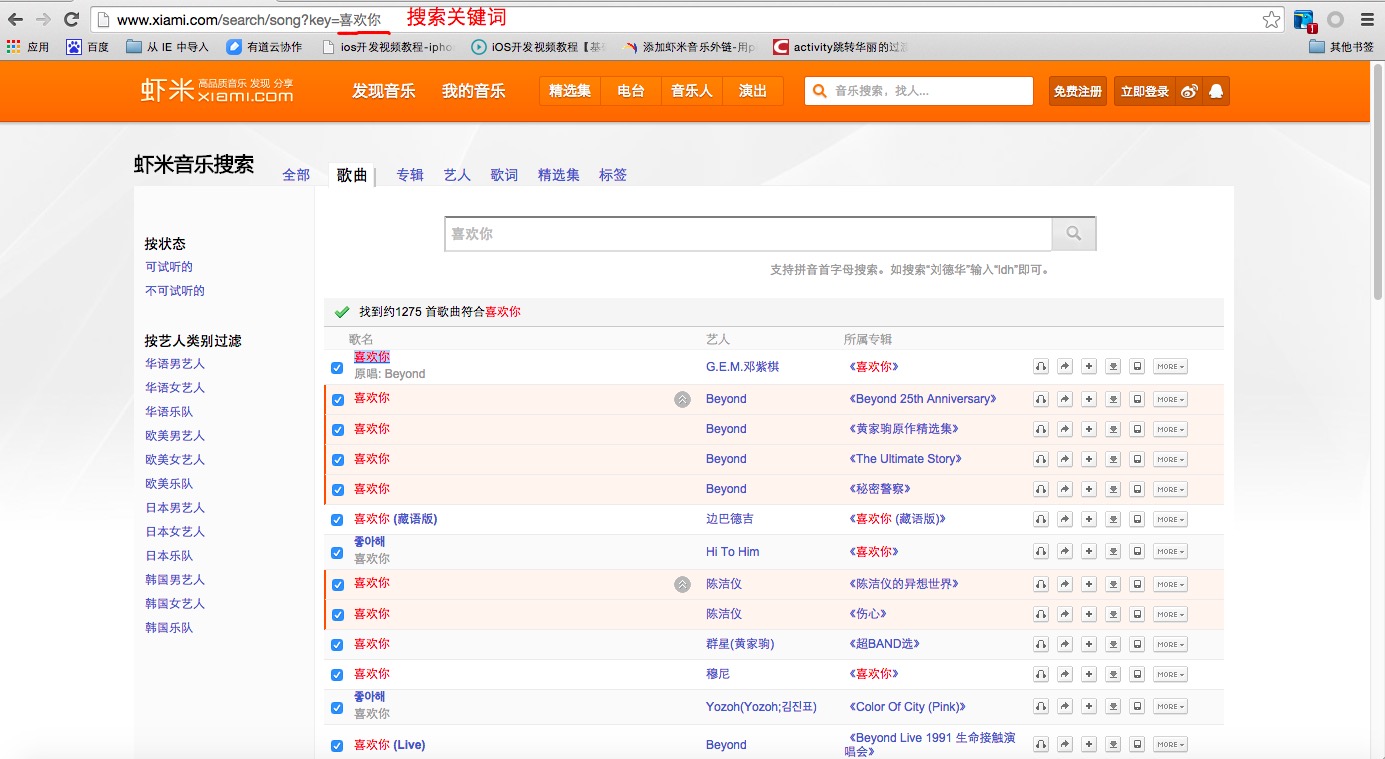Add the 黄家驹原作精选集 track with plus icon
This screenshot has width=1385, height=759.
click(x=1089, y=429)
